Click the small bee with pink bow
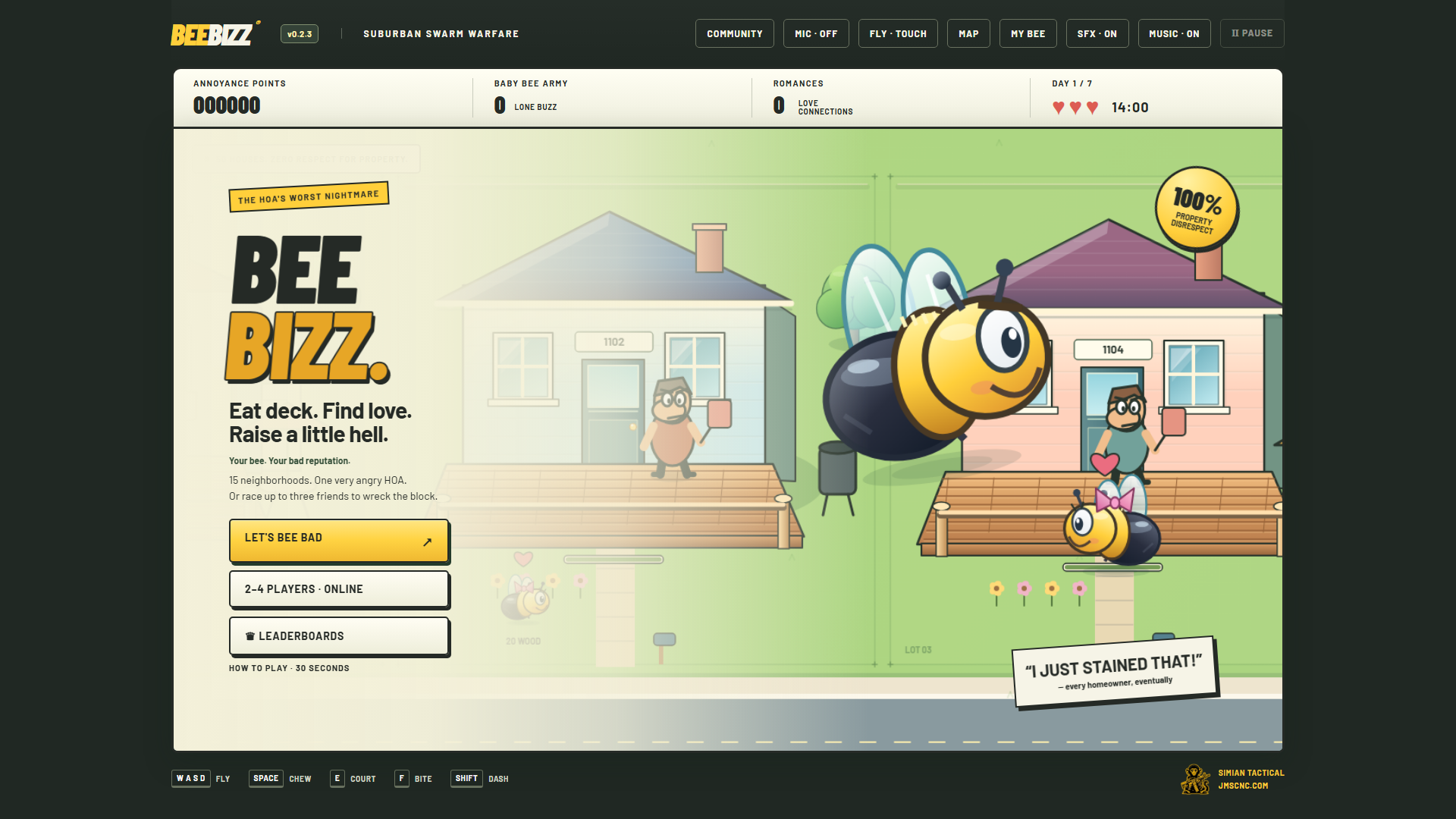The width and height of the screenshot is (1456, 819). pos(1111,525)
